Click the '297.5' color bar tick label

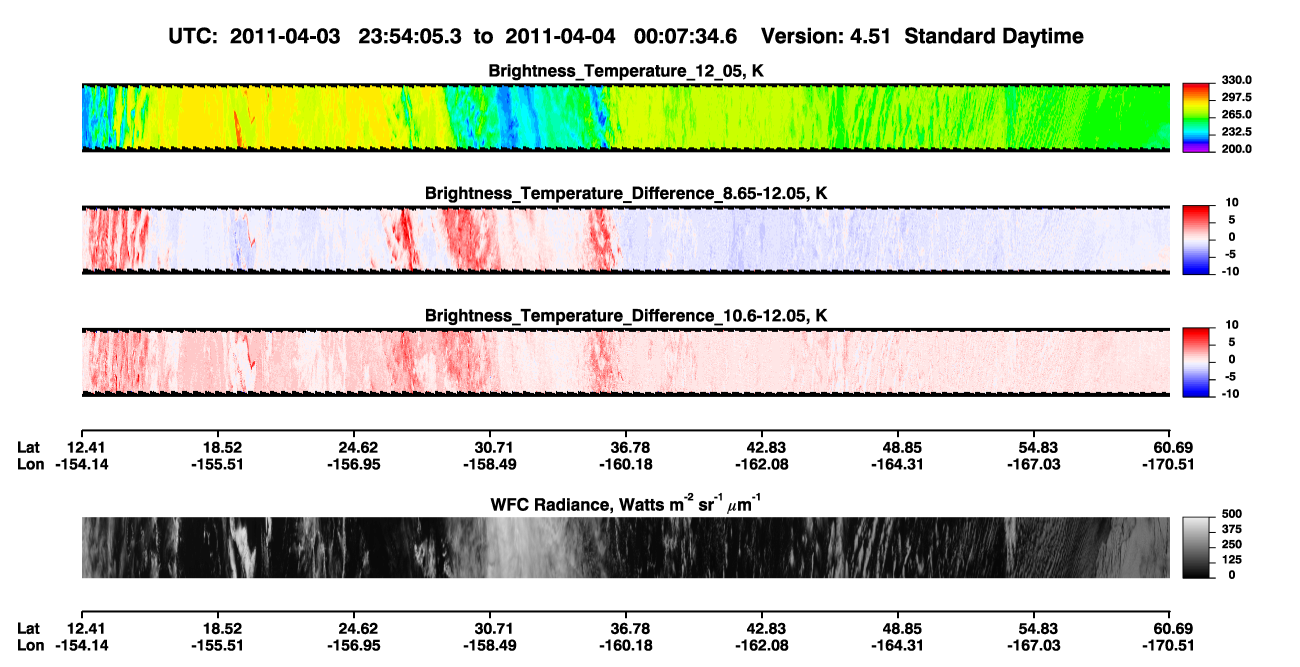[x=1236, y=97]
